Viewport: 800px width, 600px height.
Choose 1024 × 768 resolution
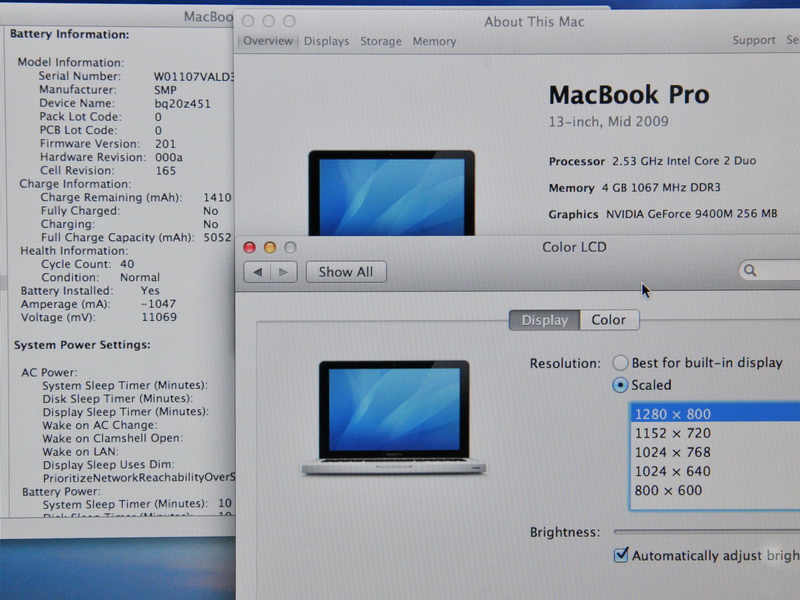[x=673, y=452]
